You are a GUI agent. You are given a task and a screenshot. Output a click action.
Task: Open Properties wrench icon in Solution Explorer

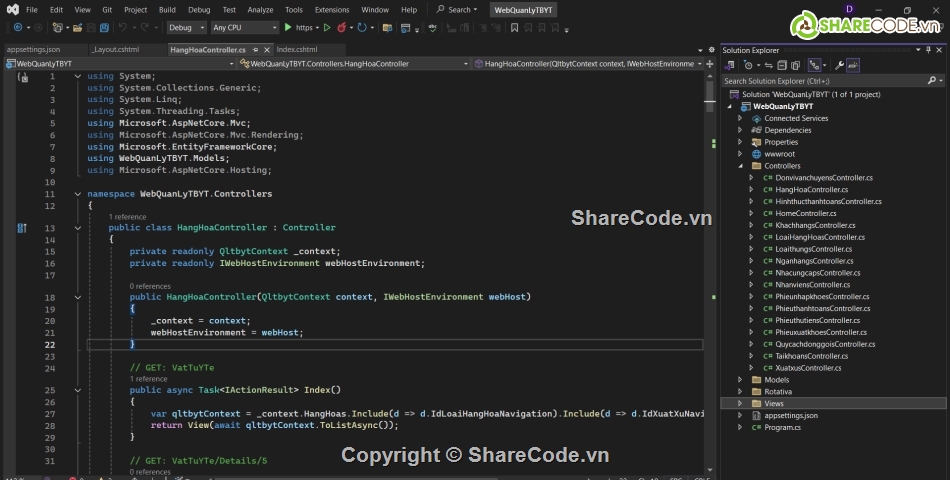[x=839, y=65]
